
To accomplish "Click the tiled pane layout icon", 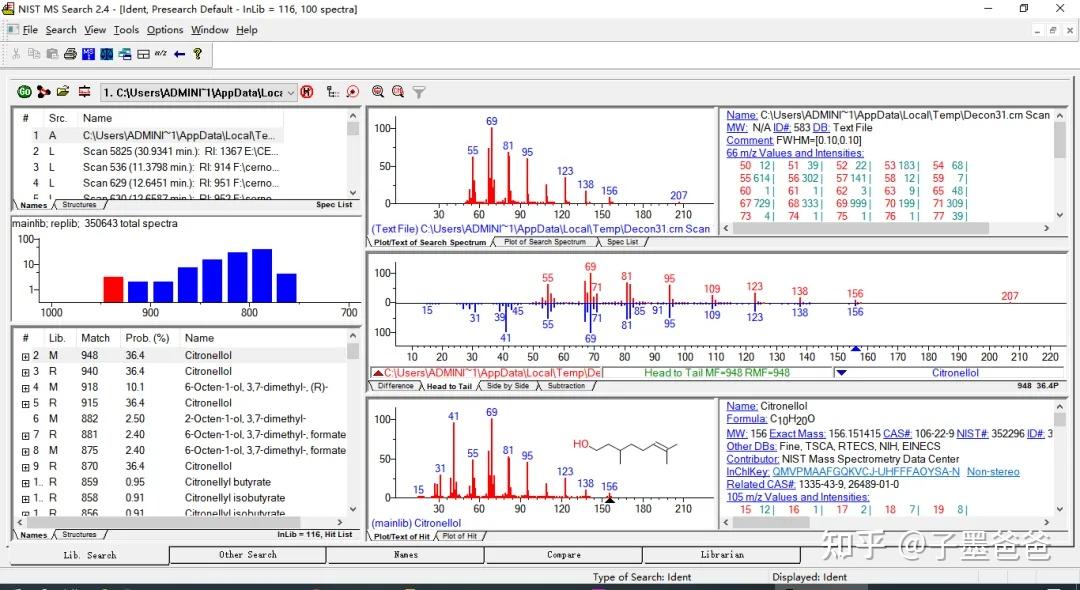I will pos(143,54).
